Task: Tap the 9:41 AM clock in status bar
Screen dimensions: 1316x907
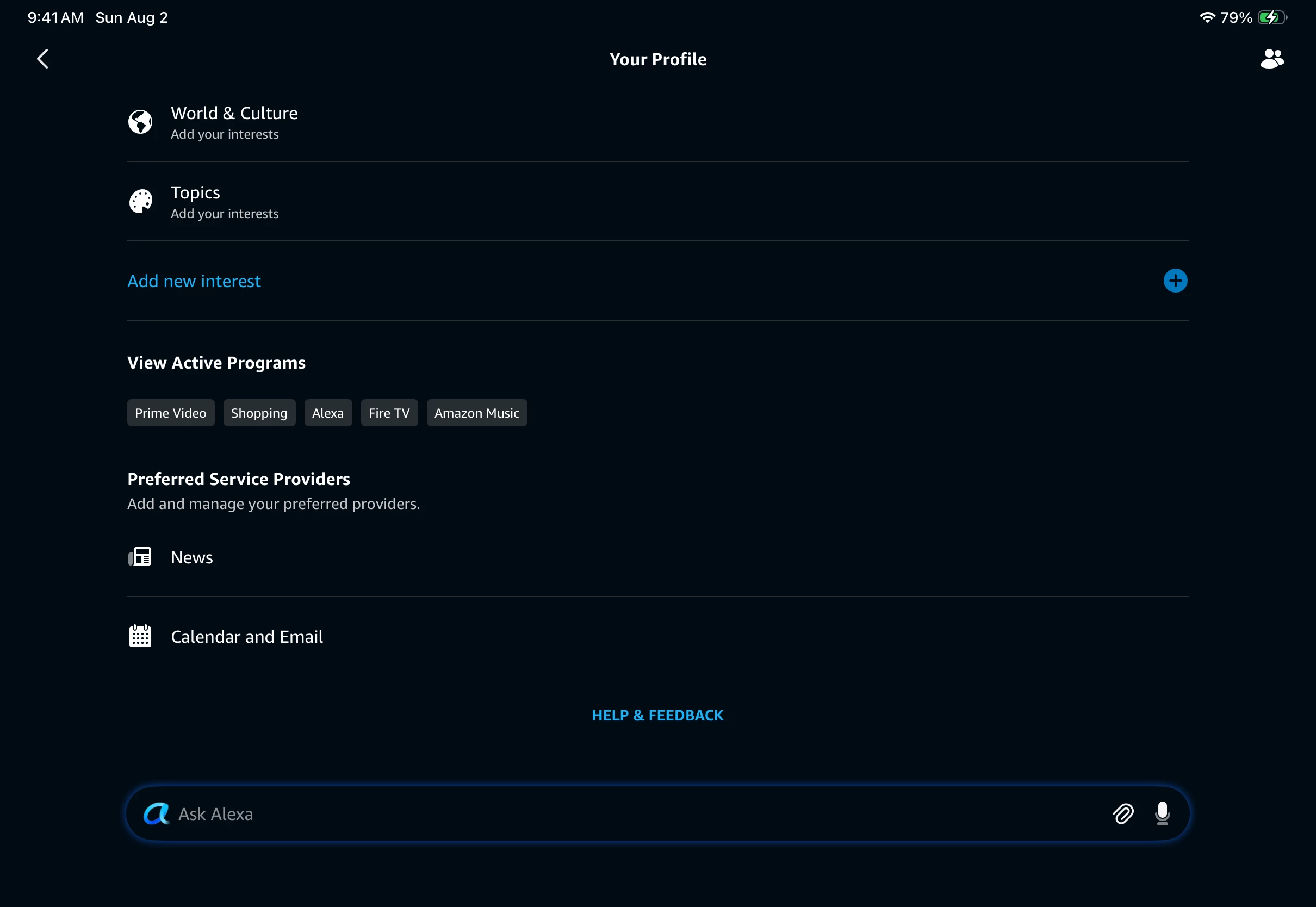Action: coord(55,17)
